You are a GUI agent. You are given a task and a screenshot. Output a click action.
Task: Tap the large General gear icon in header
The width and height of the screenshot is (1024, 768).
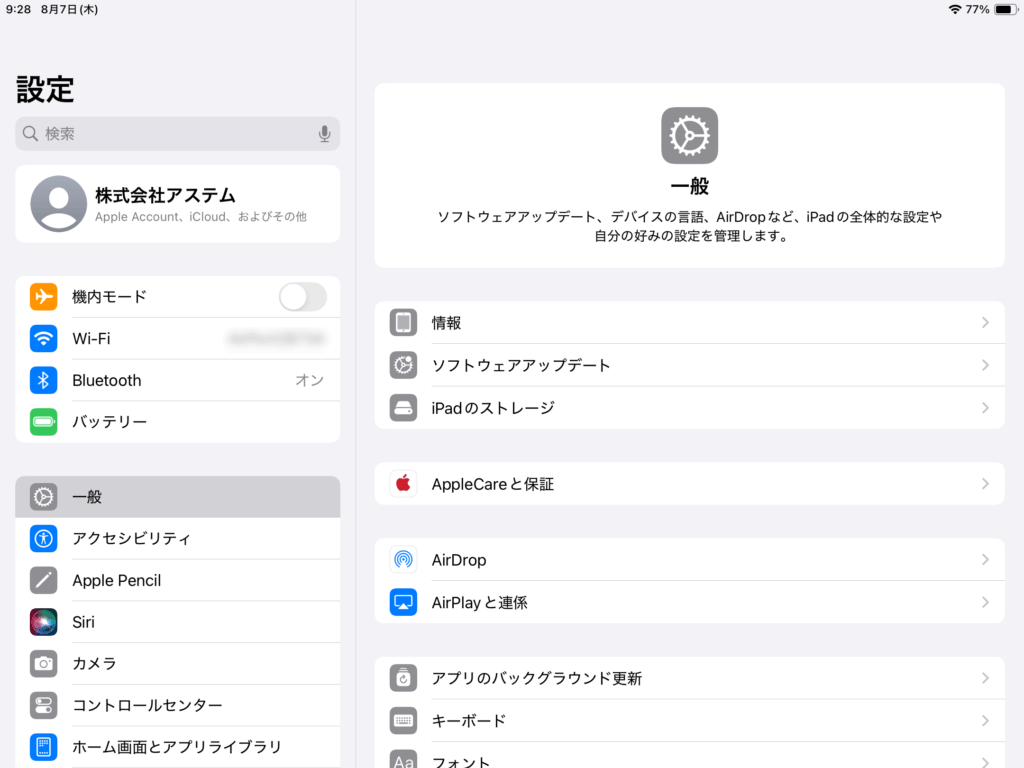pyautogui.click(x=690, y=136)
